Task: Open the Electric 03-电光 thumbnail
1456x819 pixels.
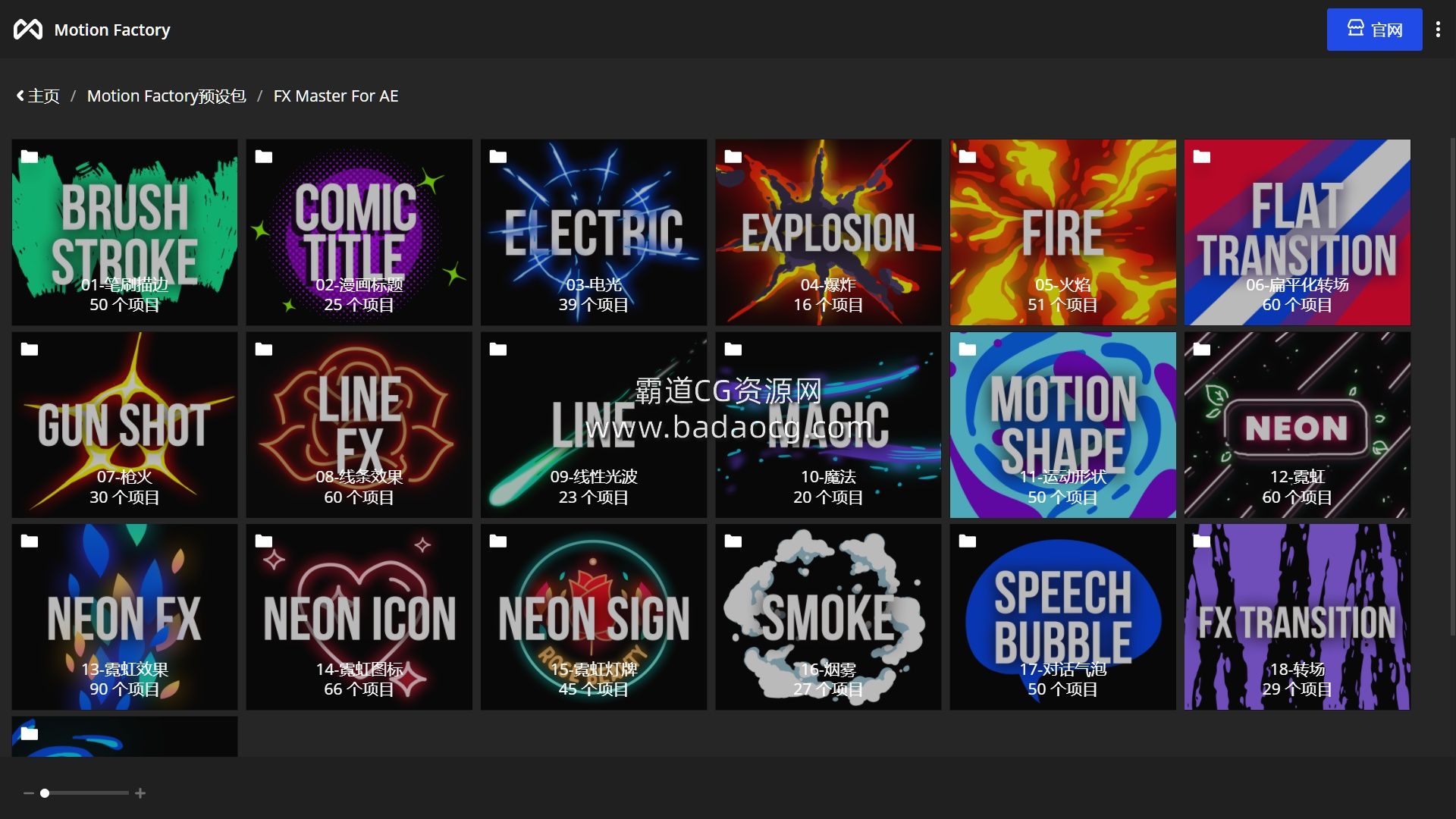Action: [594, 232]
